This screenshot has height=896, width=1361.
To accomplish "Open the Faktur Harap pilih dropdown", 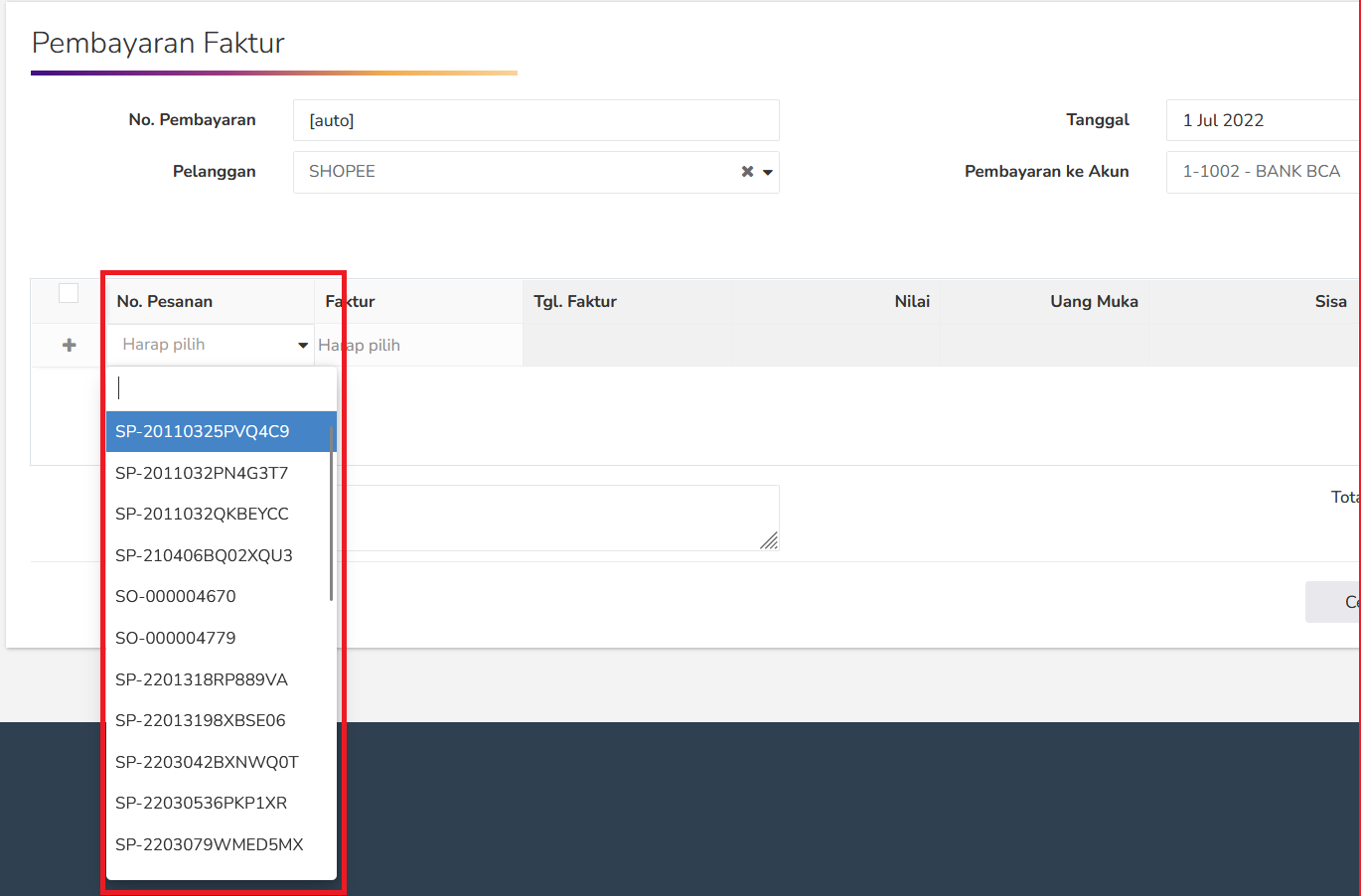I will point(418,345).
